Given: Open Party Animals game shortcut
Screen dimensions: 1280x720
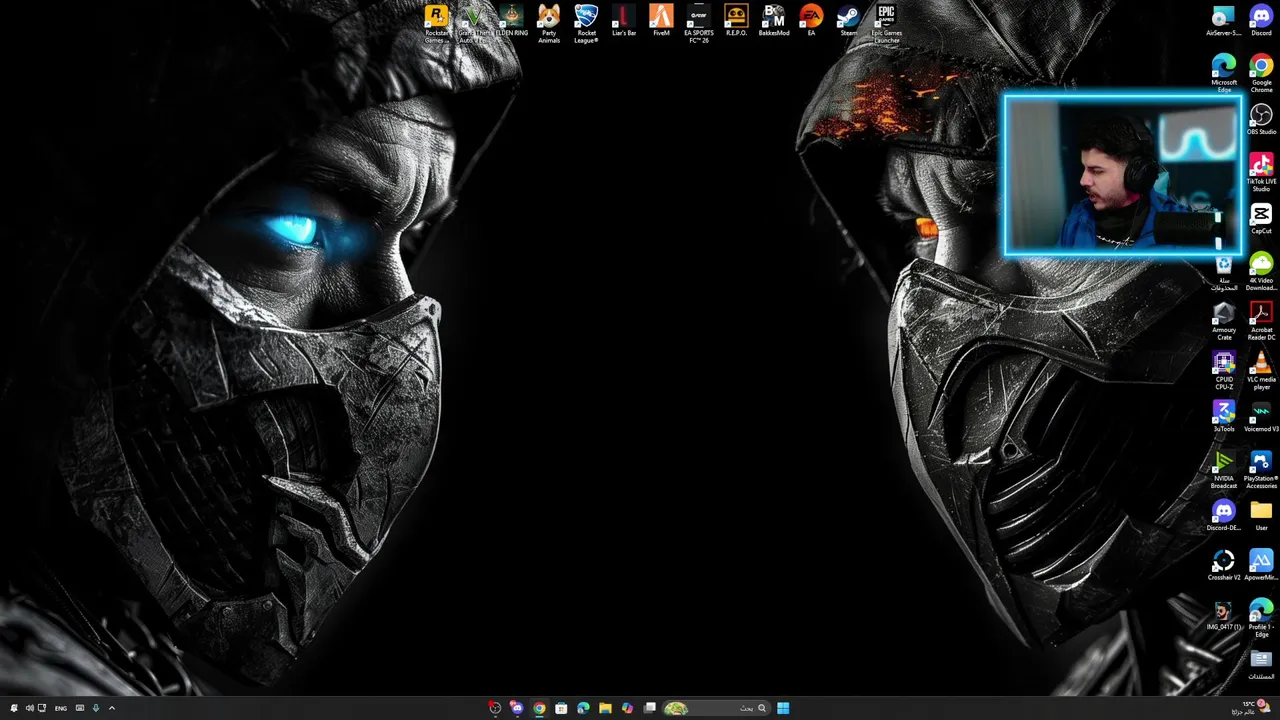Looking at the screenshot, I should pos(549,23).
